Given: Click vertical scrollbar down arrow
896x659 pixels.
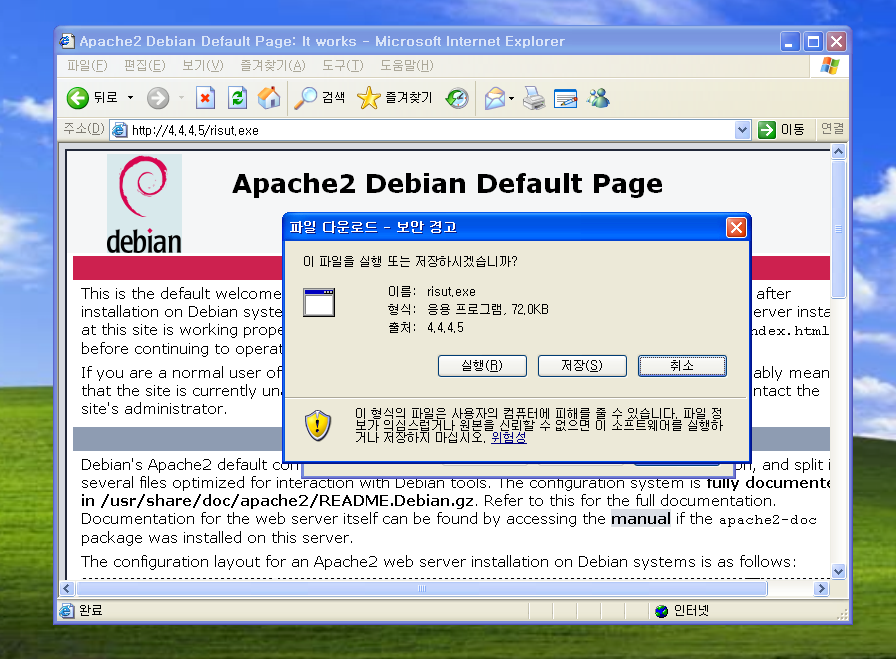Looking at the screenshot, I should (838, 571).
